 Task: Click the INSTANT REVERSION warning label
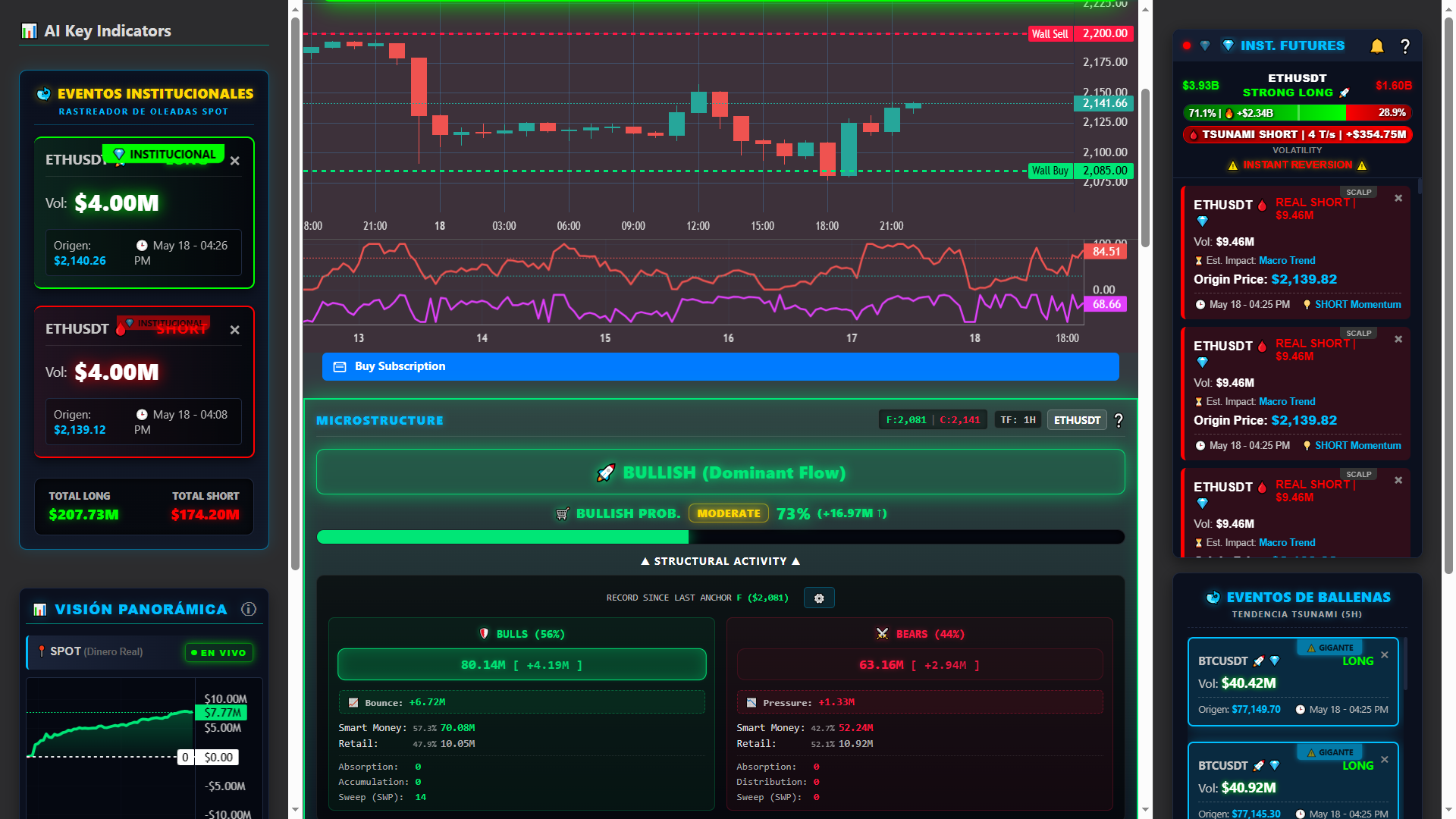(x=1298, y=165)
